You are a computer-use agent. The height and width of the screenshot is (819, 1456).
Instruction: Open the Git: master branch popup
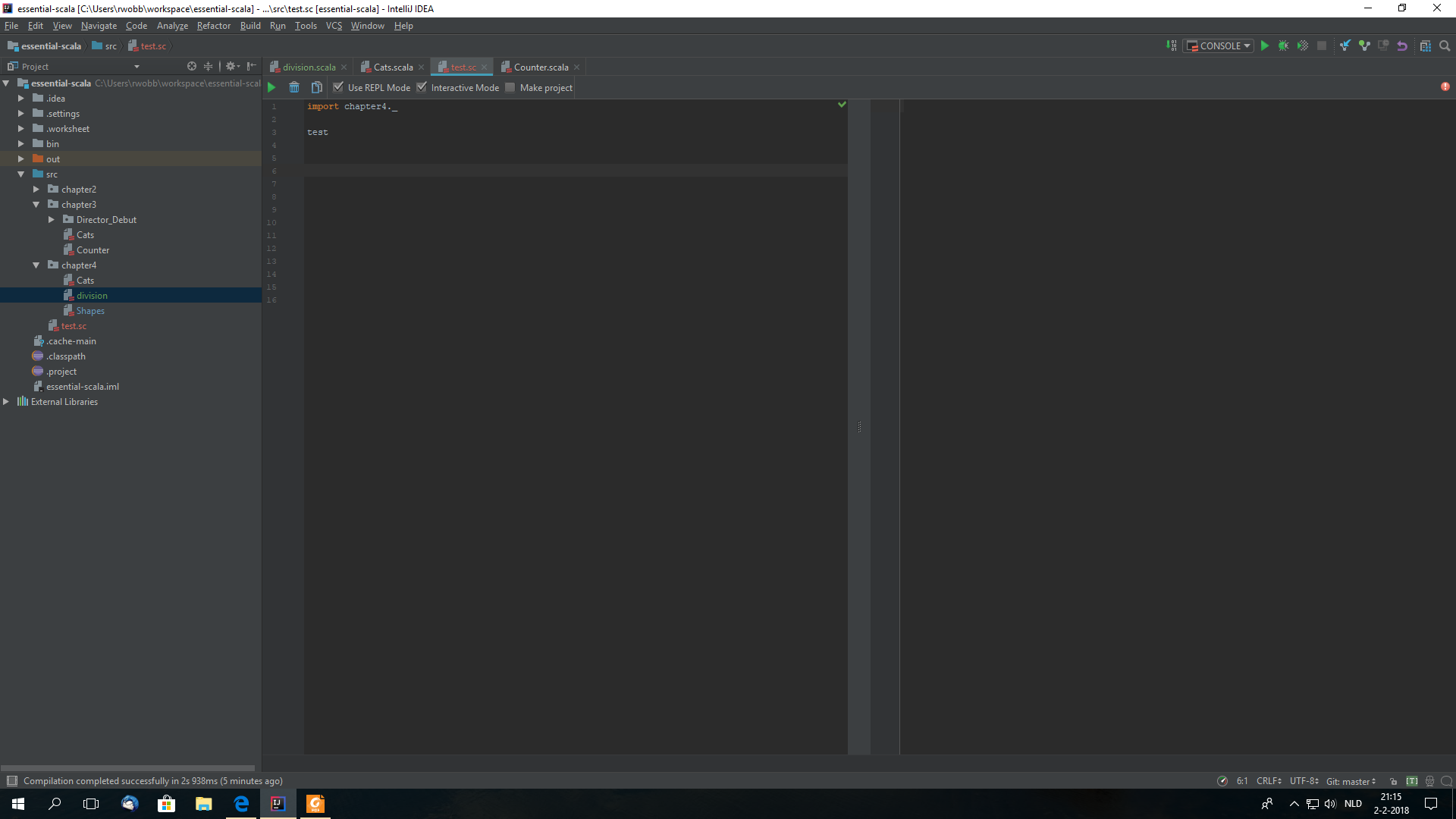pyautogui.click(x=1351, y=781)
